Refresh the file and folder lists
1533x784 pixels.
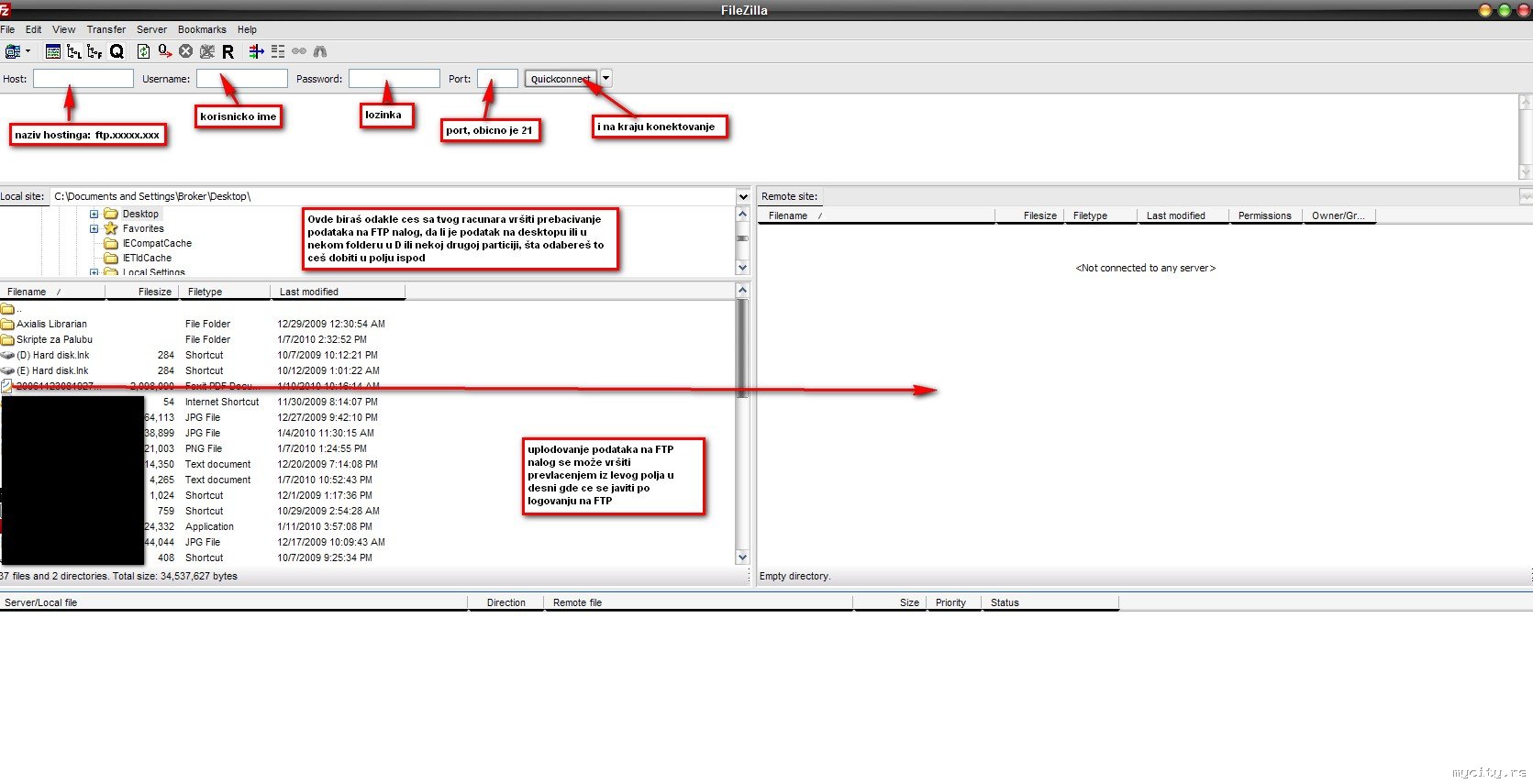143,51
